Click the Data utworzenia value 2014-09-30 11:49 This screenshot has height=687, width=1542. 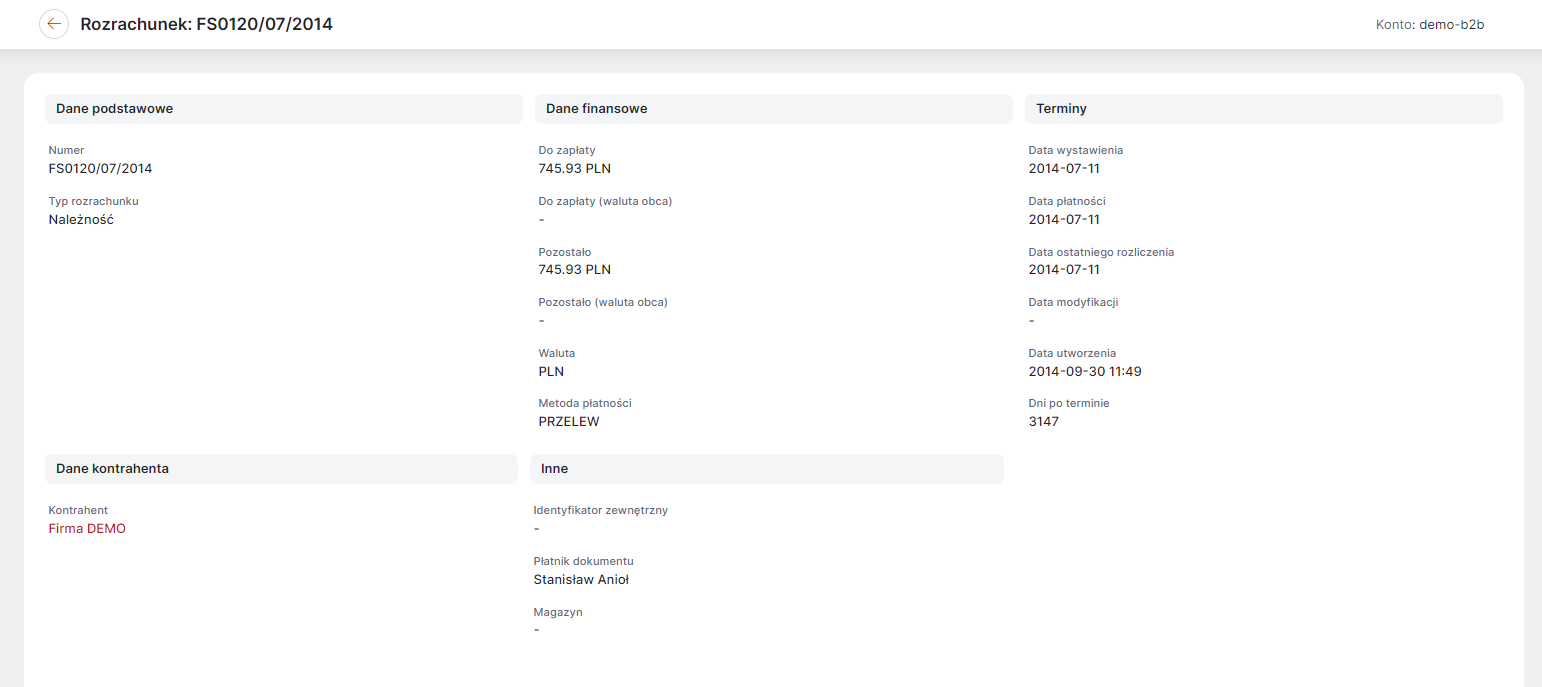1085,371
